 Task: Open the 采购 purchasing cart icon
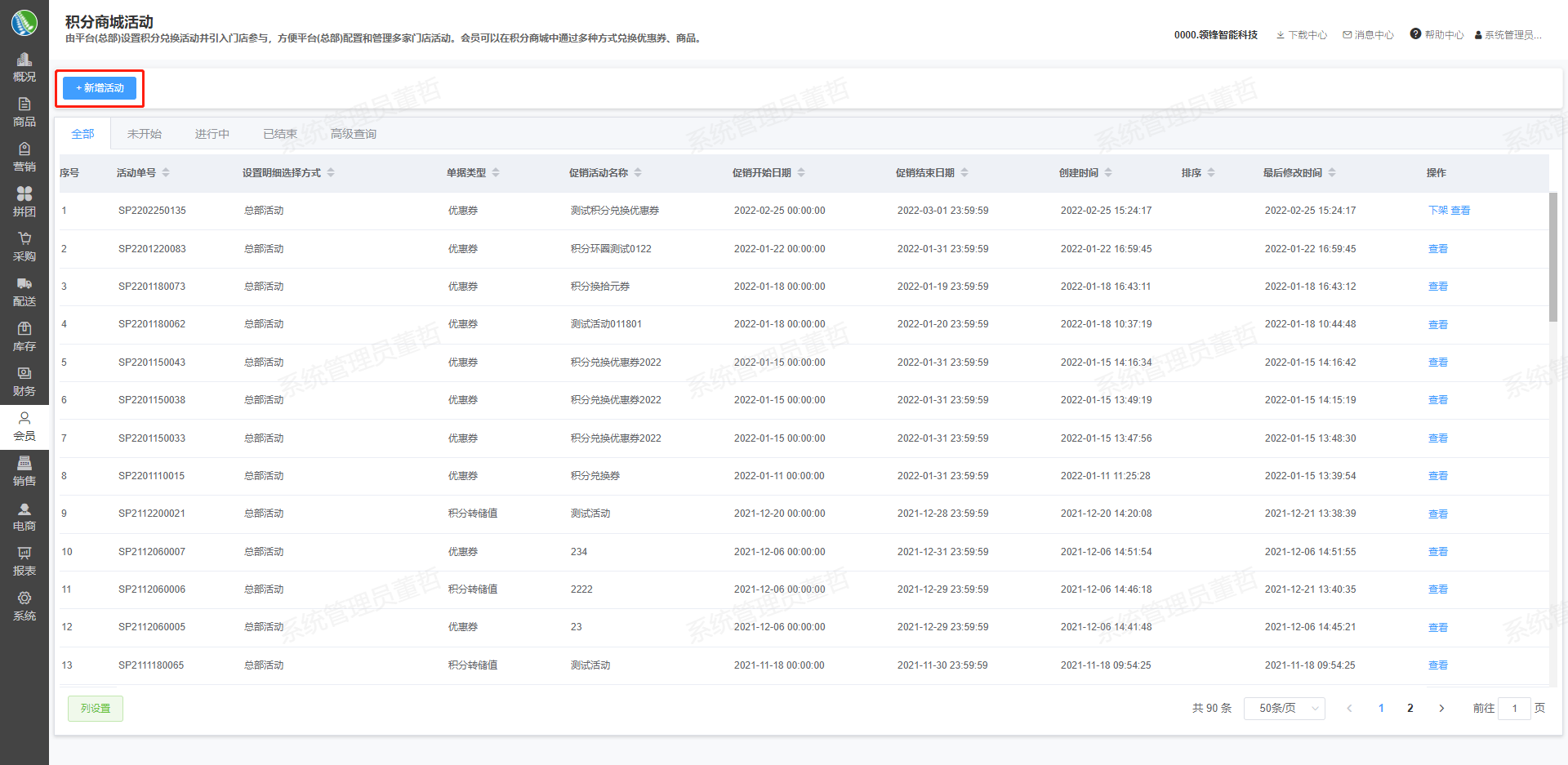click(24, 239)
